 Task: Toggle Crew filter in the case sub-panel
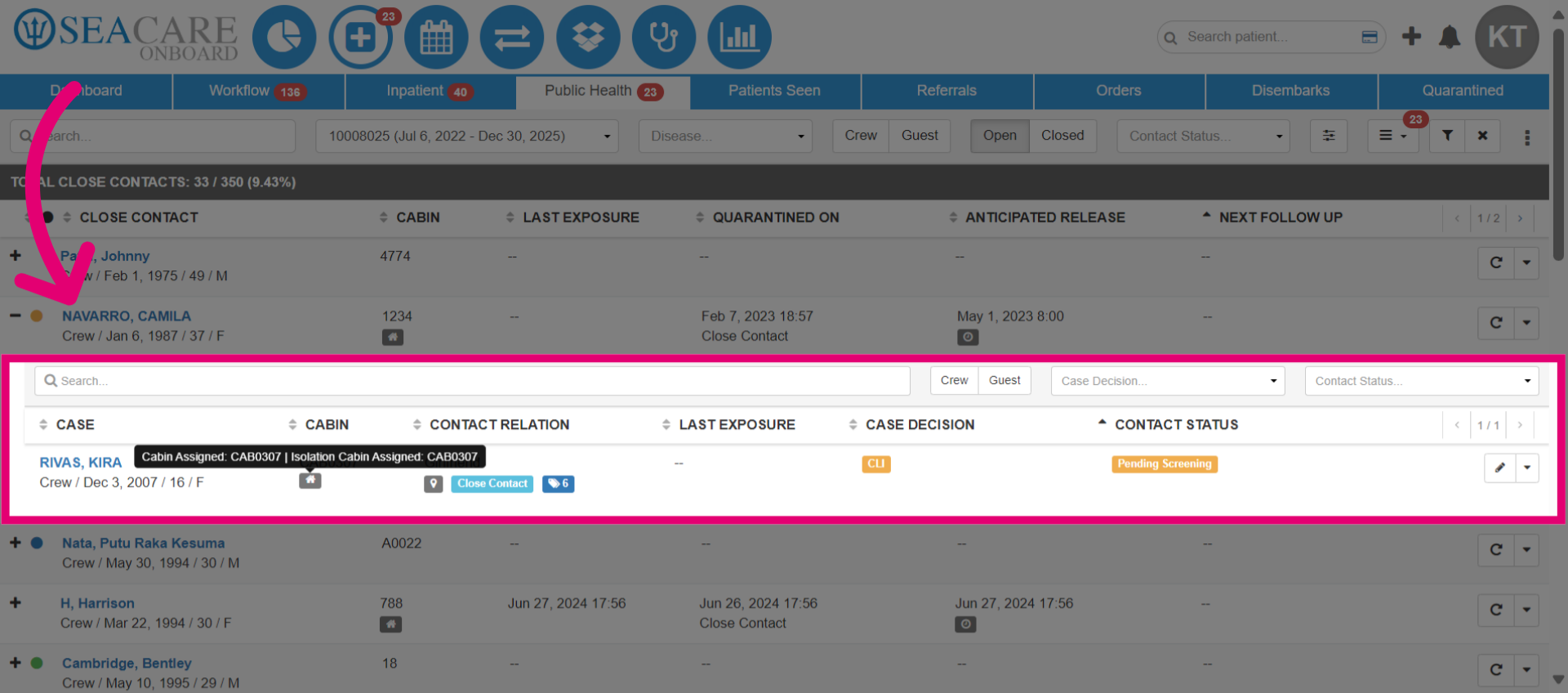954,381
